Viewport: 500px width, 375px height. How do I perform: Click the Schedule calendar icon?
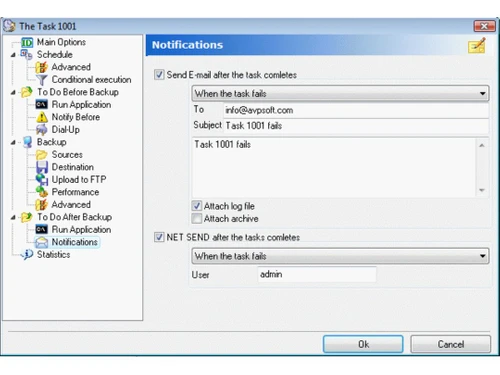26,55
